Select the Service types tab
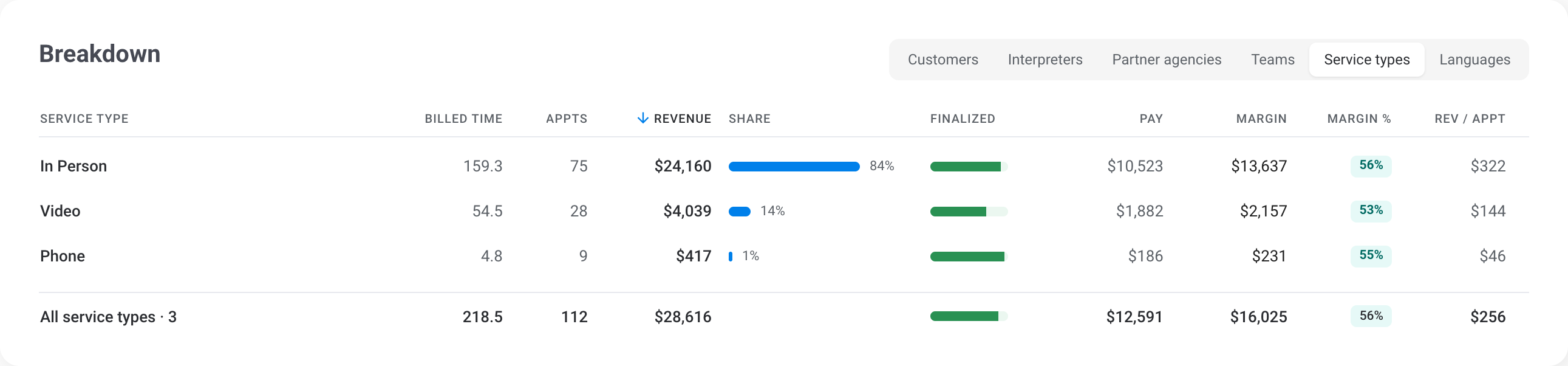Viewport: 1568px width, 366px height. click(x=1366, y=60)
